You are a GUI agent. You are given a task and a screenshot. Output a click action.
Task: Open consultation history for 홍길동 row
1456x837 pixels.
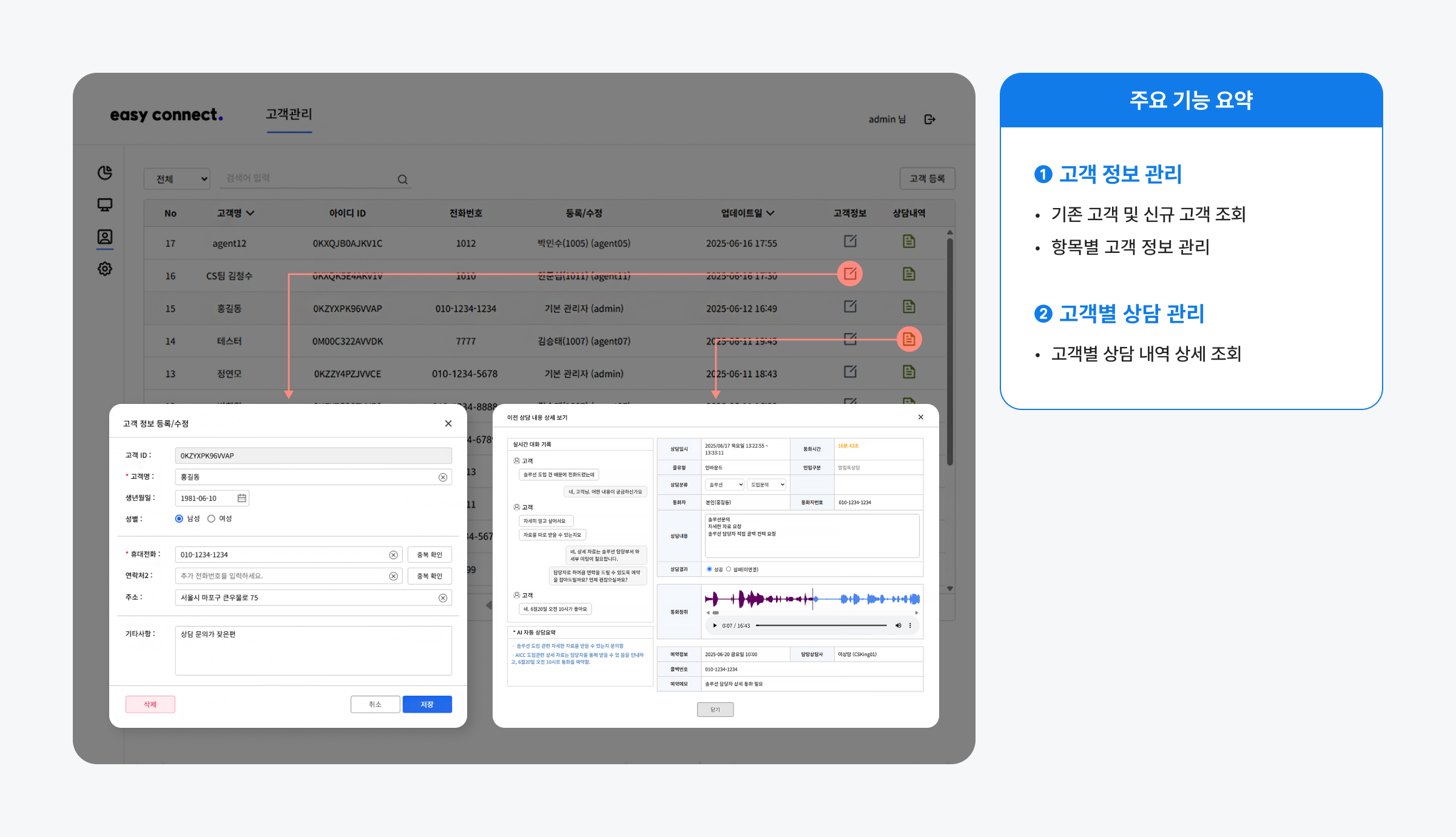(x=908, y=307)
